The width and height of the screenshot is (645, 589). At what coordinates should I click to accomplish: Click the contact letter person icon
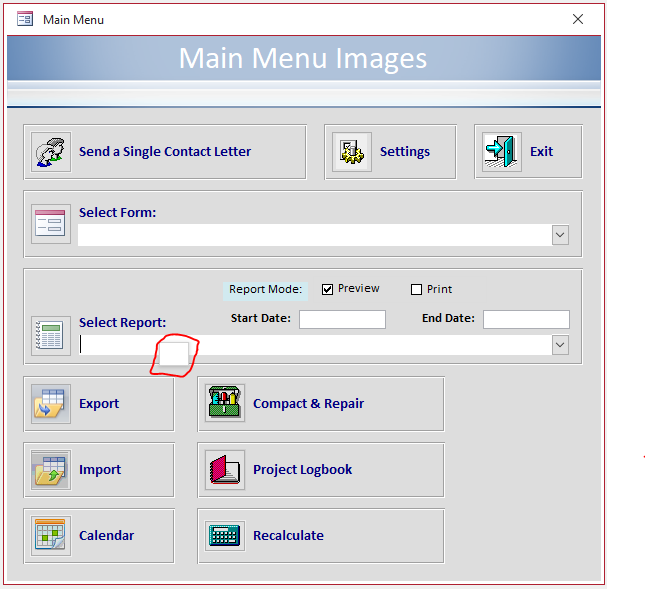51,152
